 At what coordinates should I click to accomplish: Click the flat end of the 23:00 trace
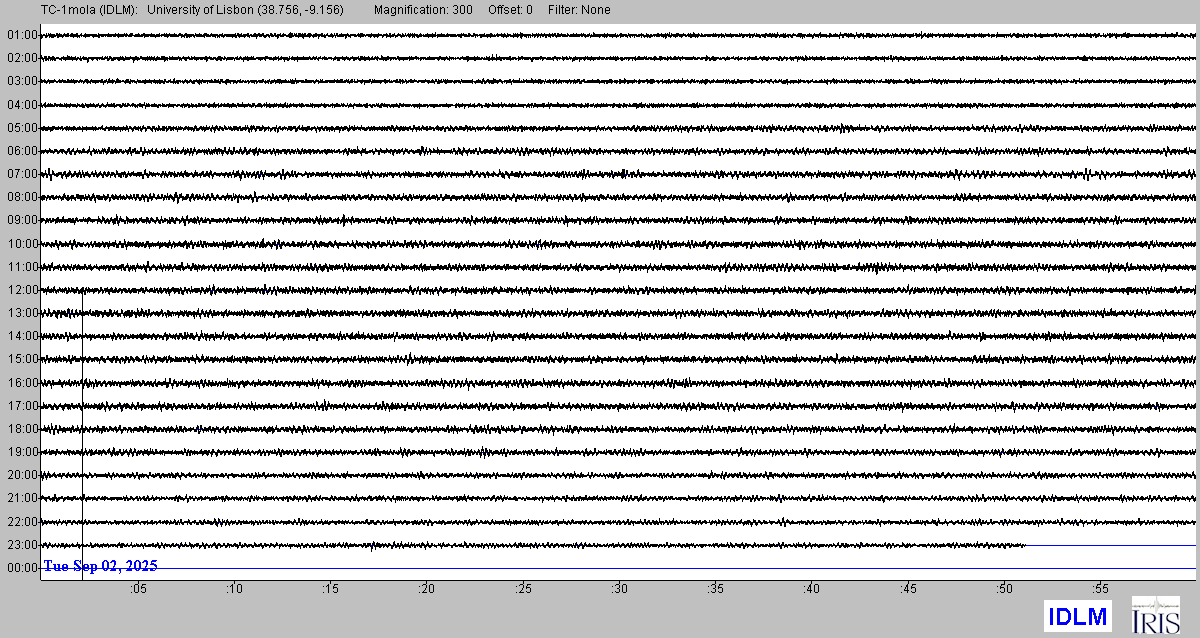coord(1110,545)
